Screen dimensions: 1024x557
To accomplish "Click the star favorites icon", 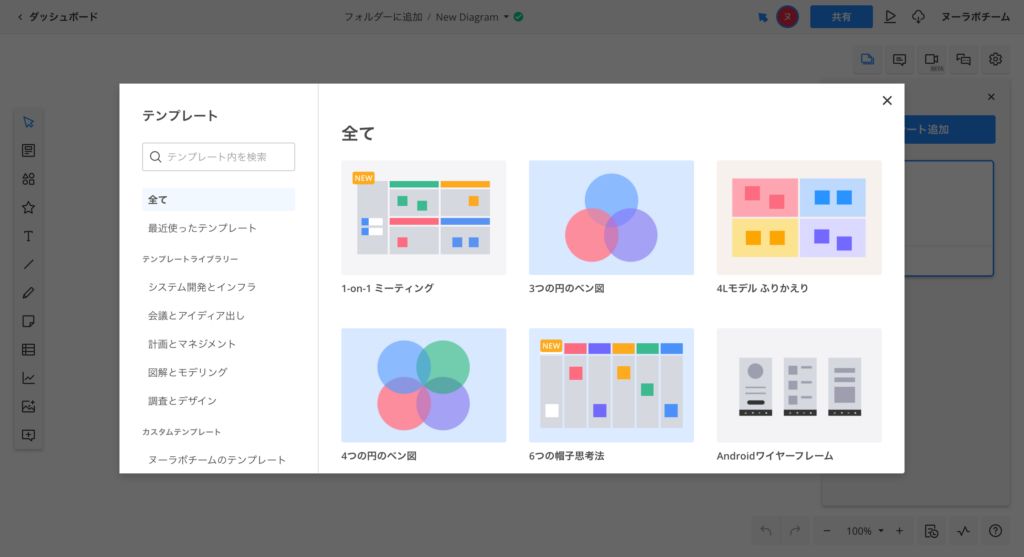I will coord(28,208).
